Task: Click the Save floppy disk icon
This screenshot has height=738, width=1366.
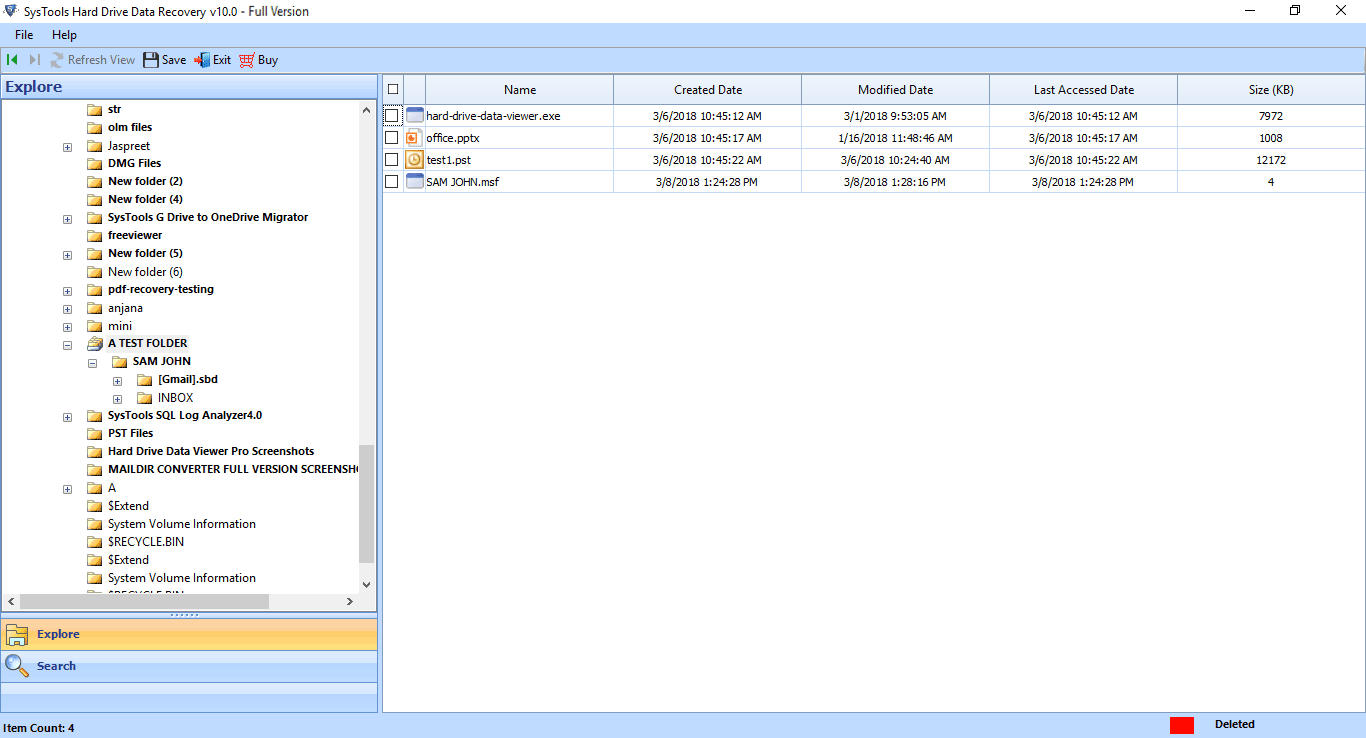Action: tap(151, 60)
